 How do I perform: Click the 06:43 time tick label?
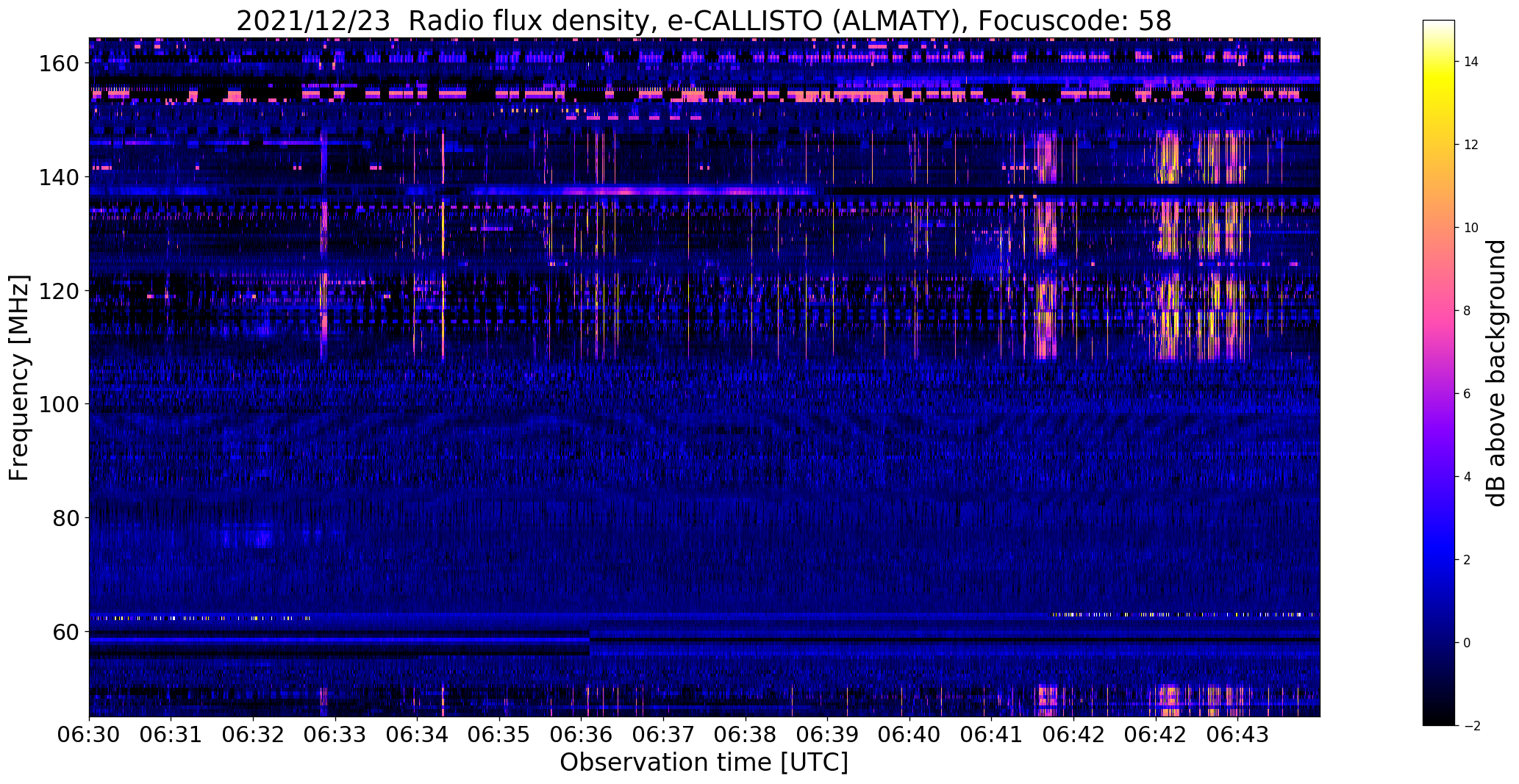click(1238, 734)
